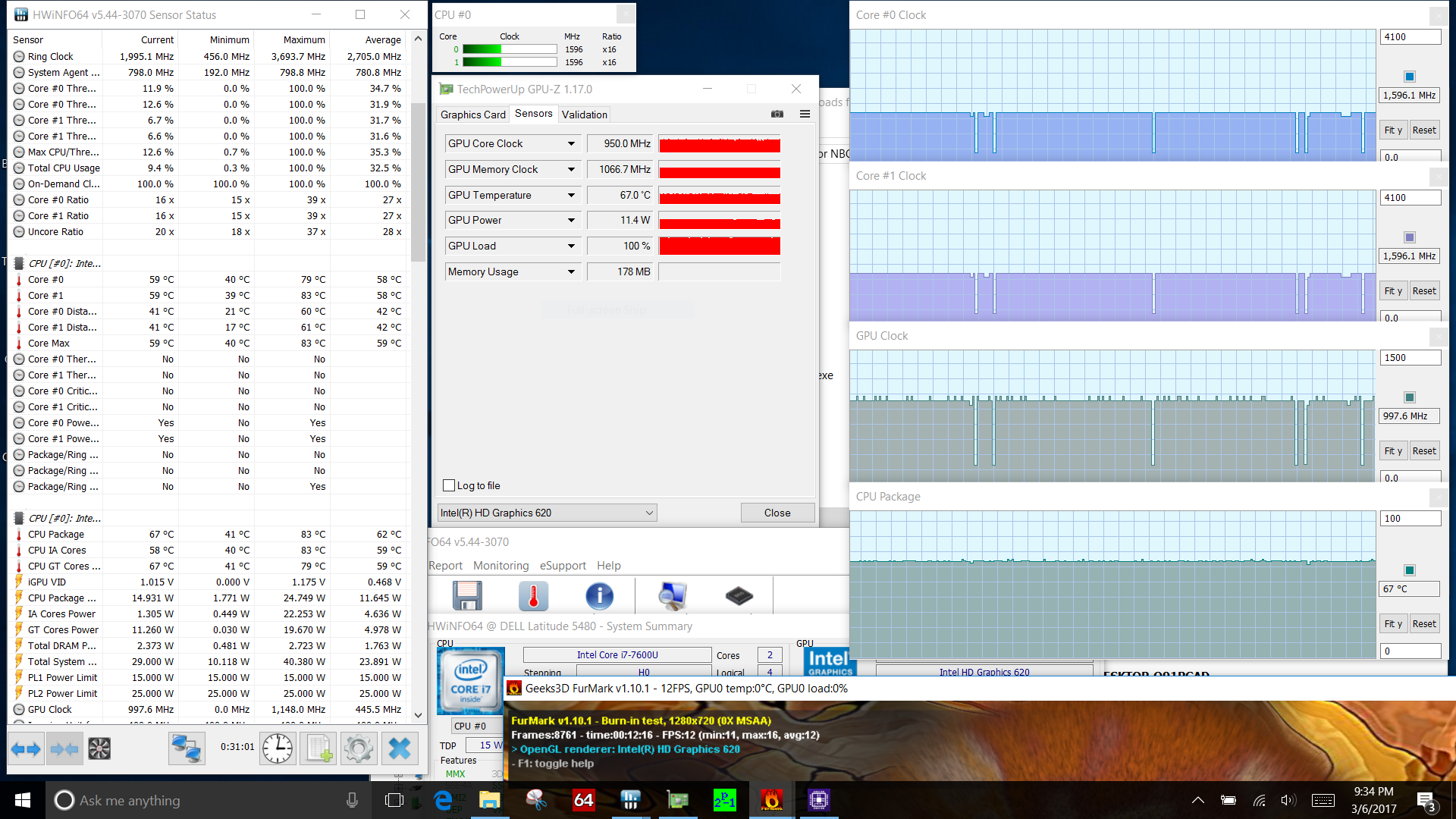Click HWiNFO save report floppy icon
The height and width of the screenshot is (819, 1456).
(467, 596)
